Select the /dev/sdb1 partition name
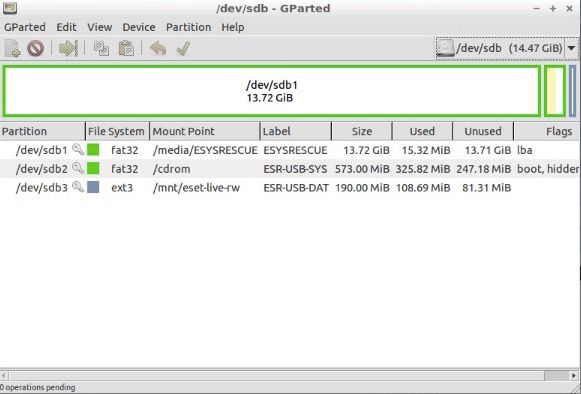The image size is (581, 394). point(42,150)
